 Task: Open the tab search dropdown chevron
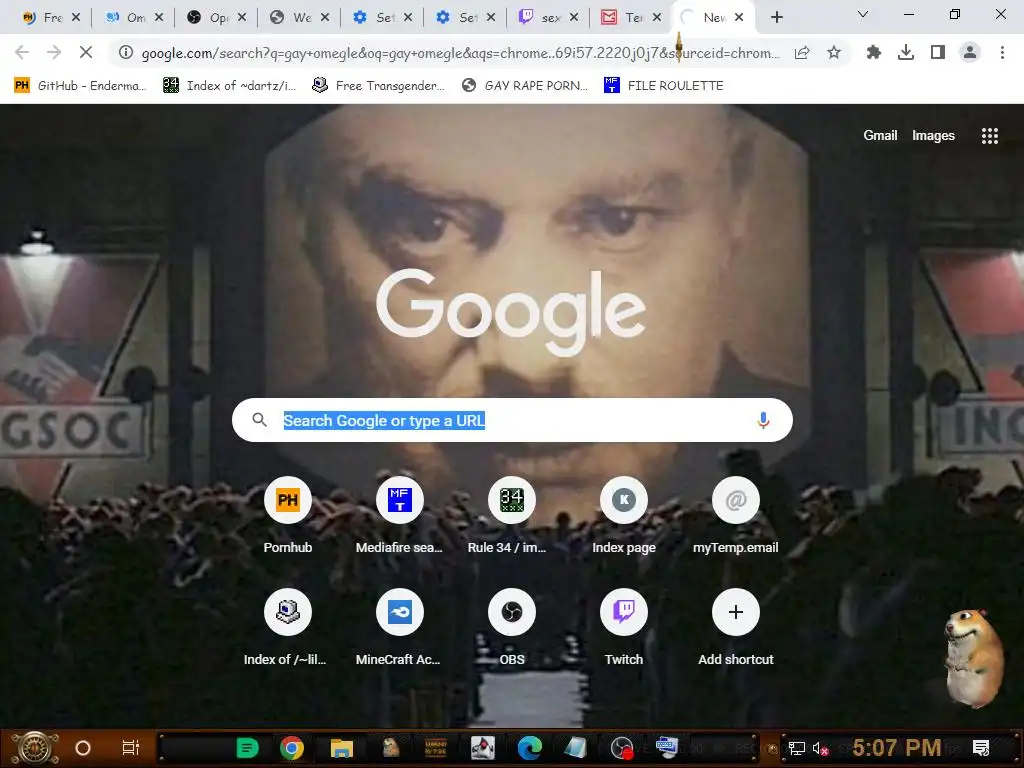863,14
